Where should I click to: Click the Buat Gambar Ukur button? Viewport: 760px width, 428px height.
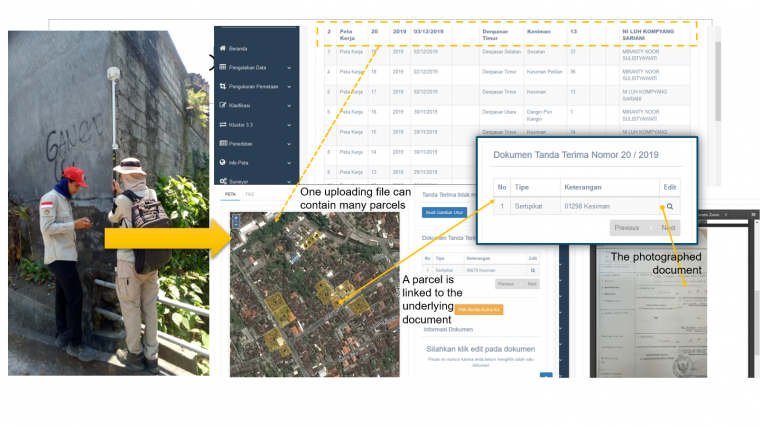444,212
